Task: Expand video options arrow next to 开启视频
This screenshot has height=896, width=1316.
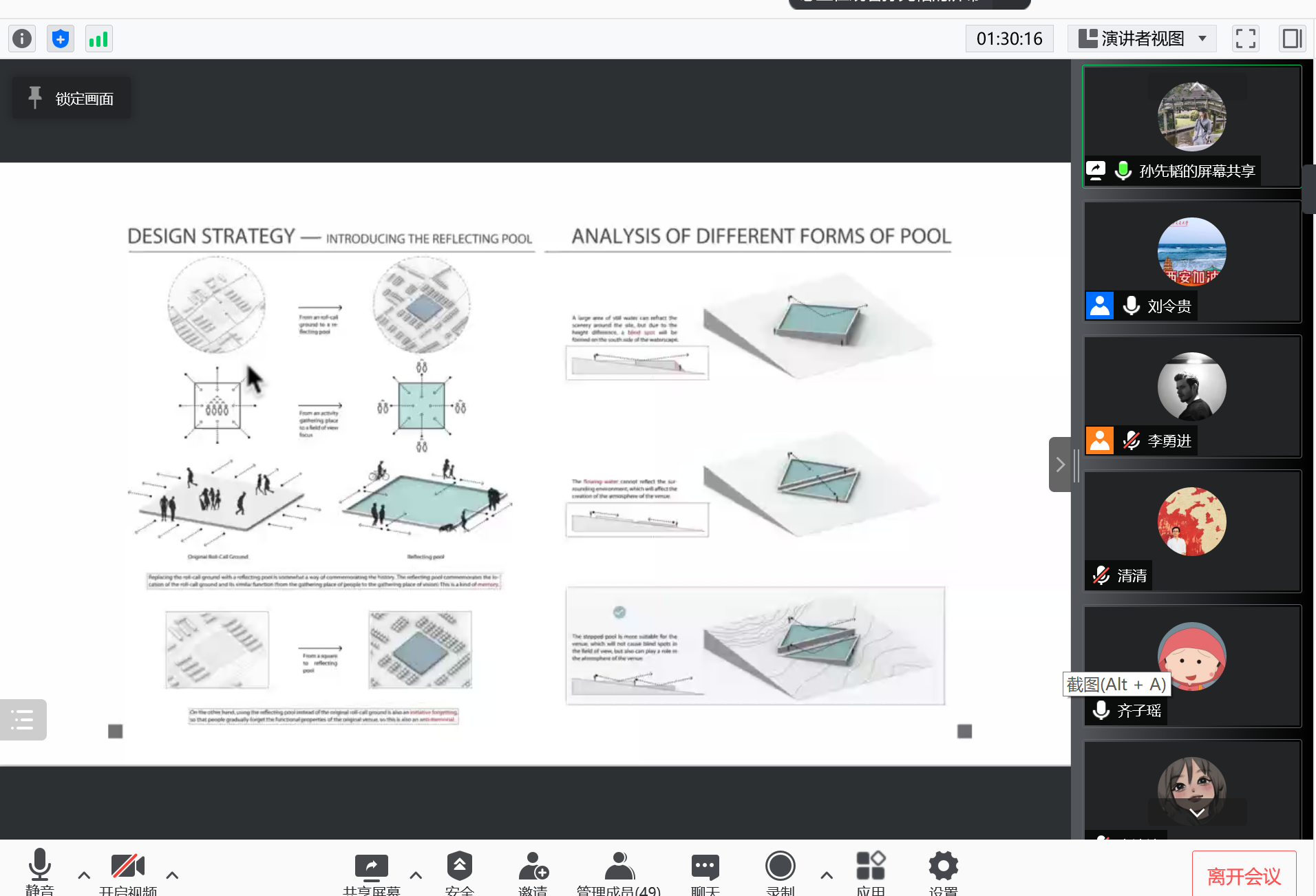Action: click(172, 875)
